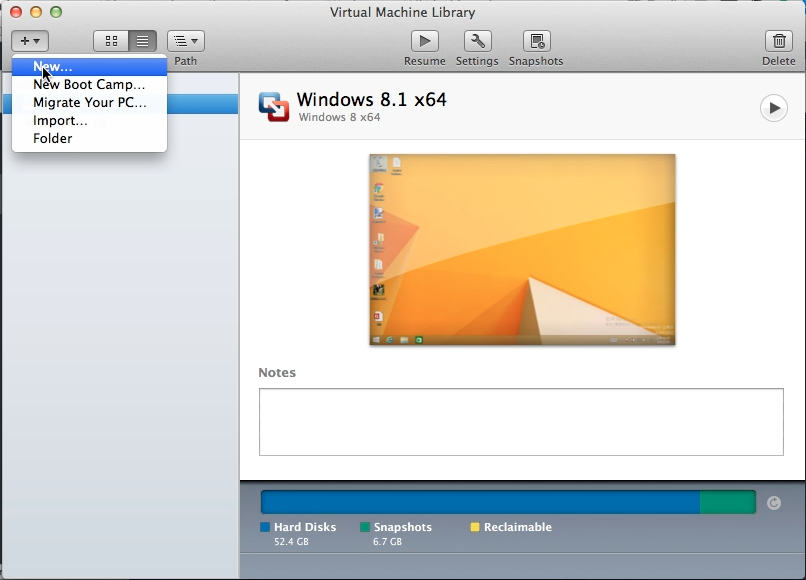Switch to icon grid view

tap(111, 41)
